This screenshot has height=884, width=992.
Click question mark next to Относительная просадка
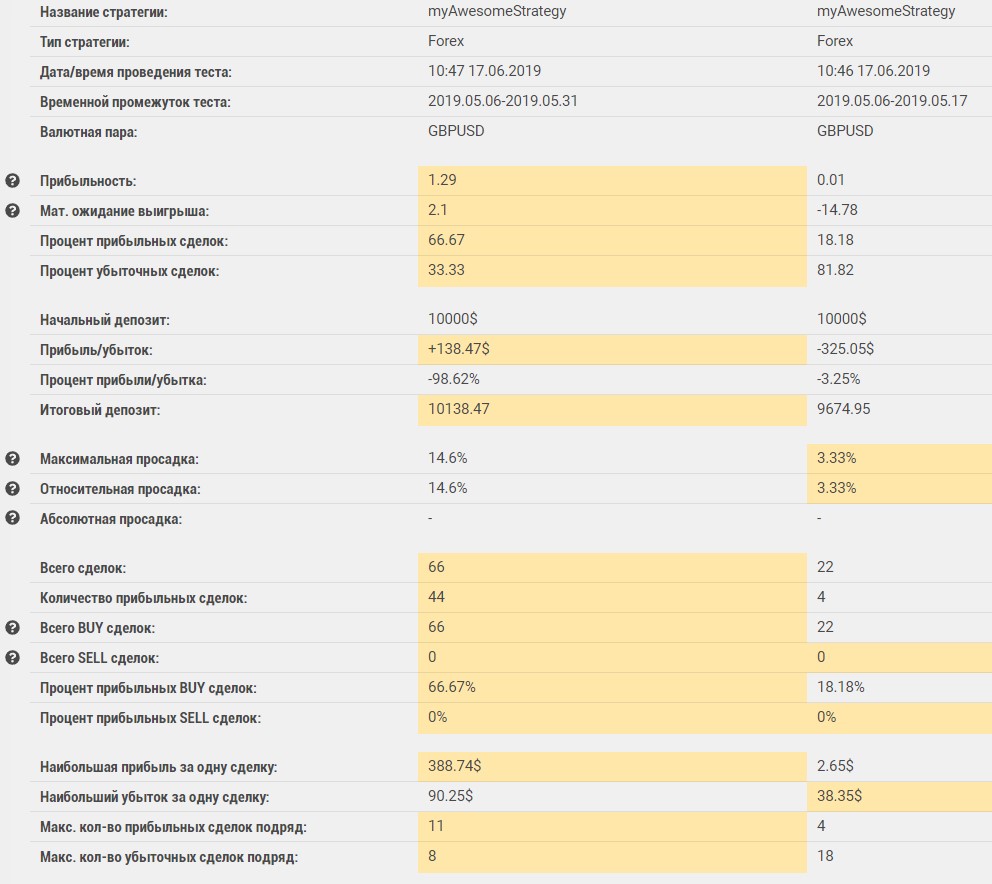tap(13, 489)
